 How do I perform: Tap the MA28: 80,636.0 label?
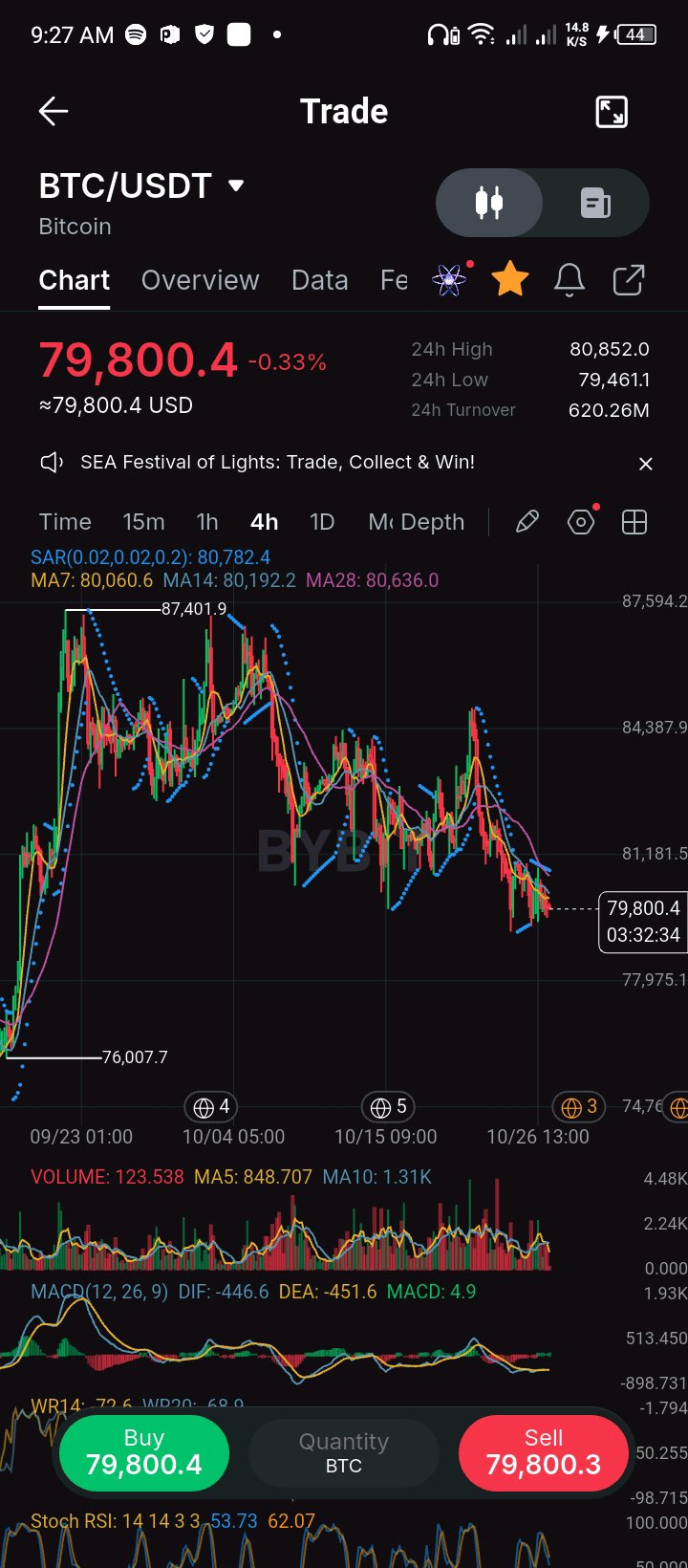click(372, 580)
